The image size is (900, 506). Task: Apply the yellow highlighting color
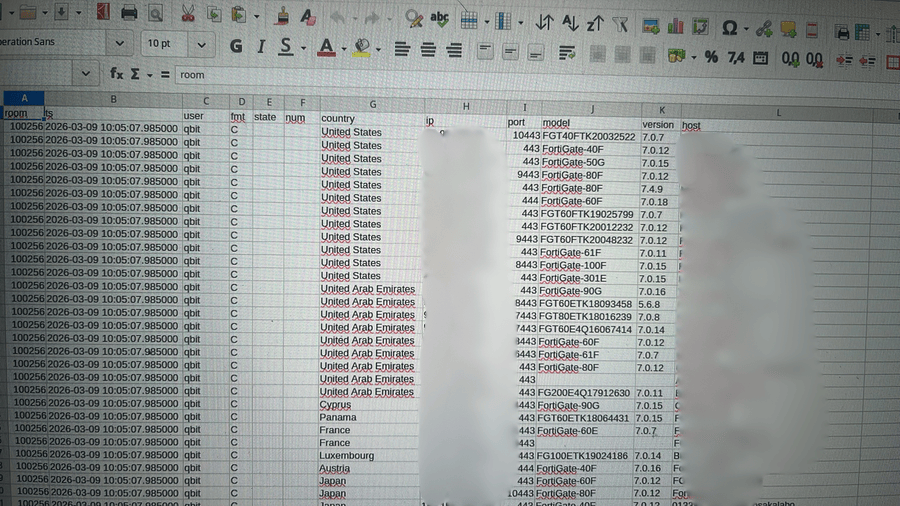coord(361,48)
